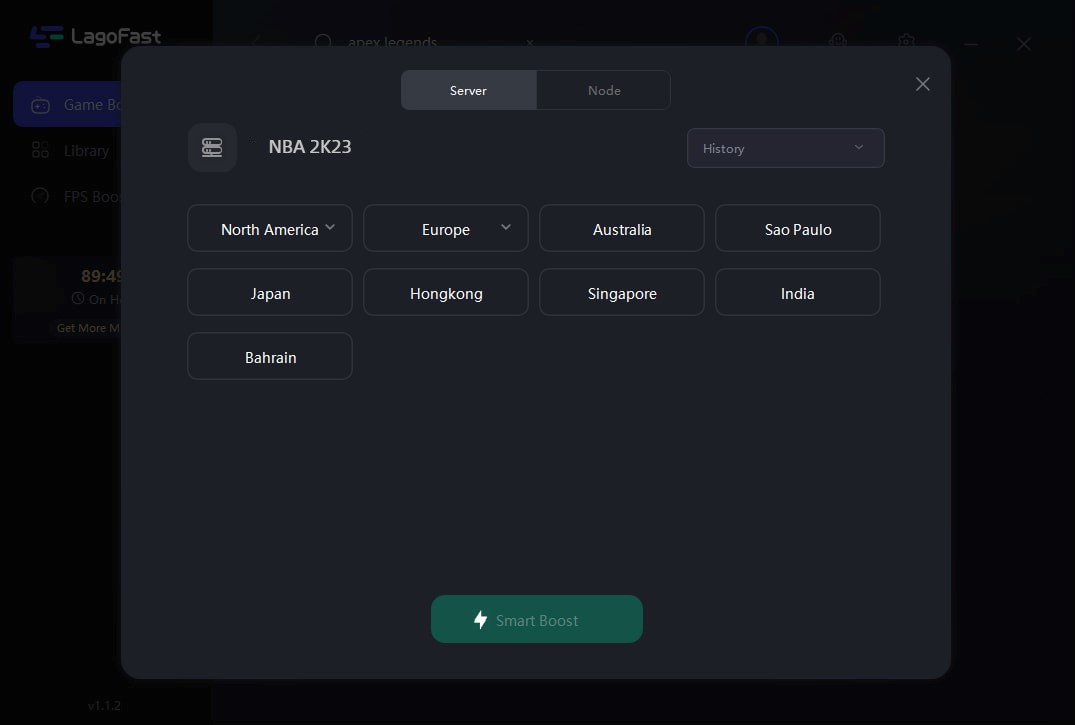This screenshot has height=725, width=1075.
Task: Open the settings gear icon
Action: pyautogui.click(x=904, y=42)
